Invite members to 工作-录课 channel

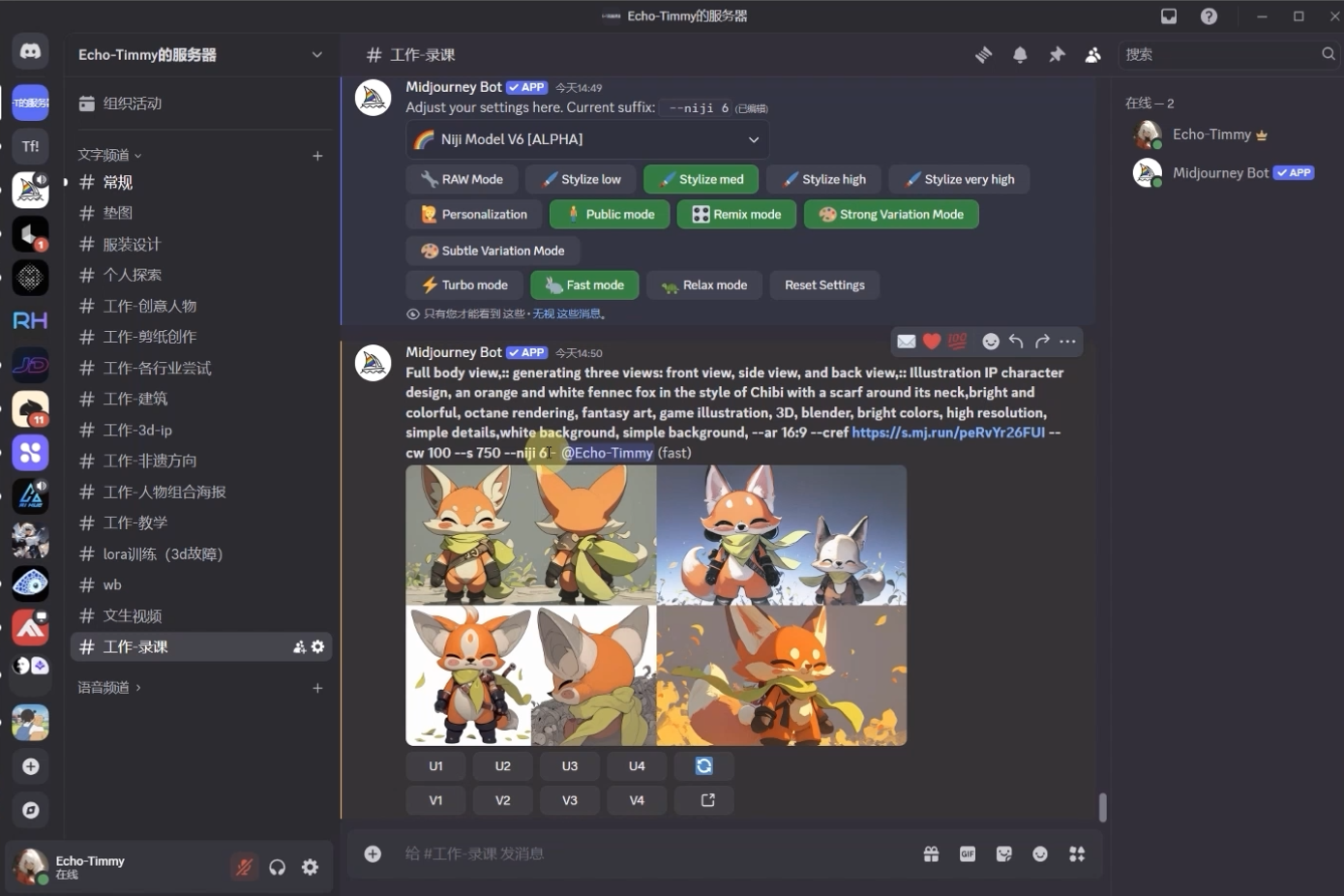[299, 646]
